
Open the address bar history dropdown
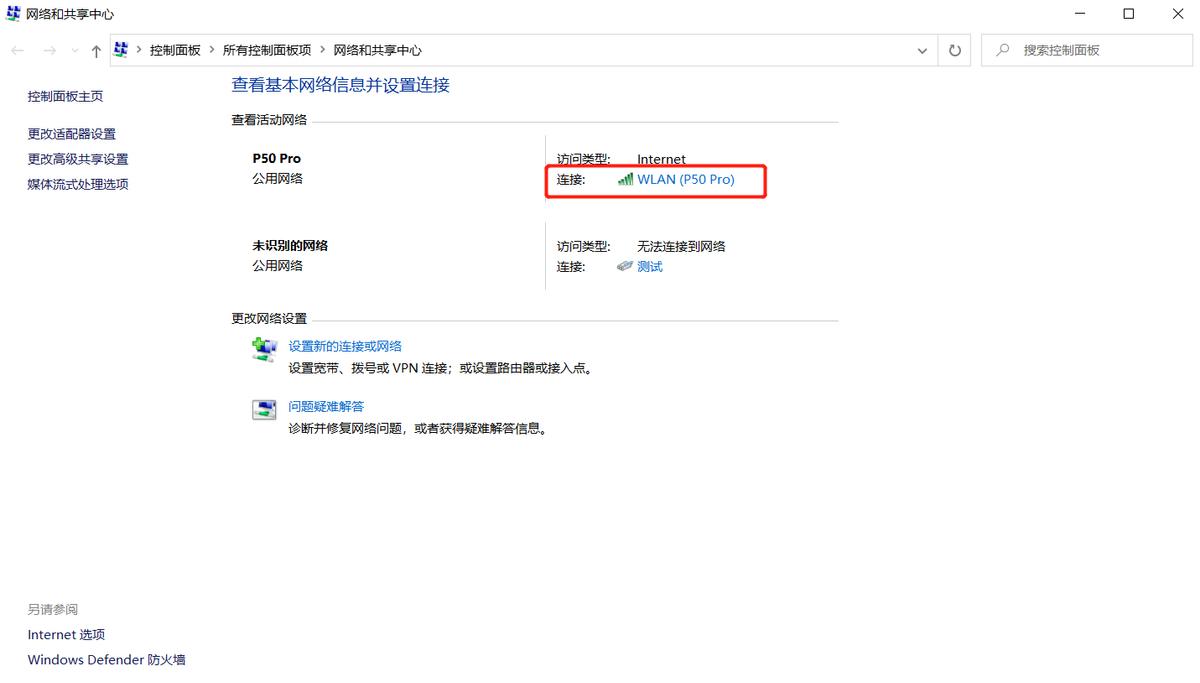(922, 49)
